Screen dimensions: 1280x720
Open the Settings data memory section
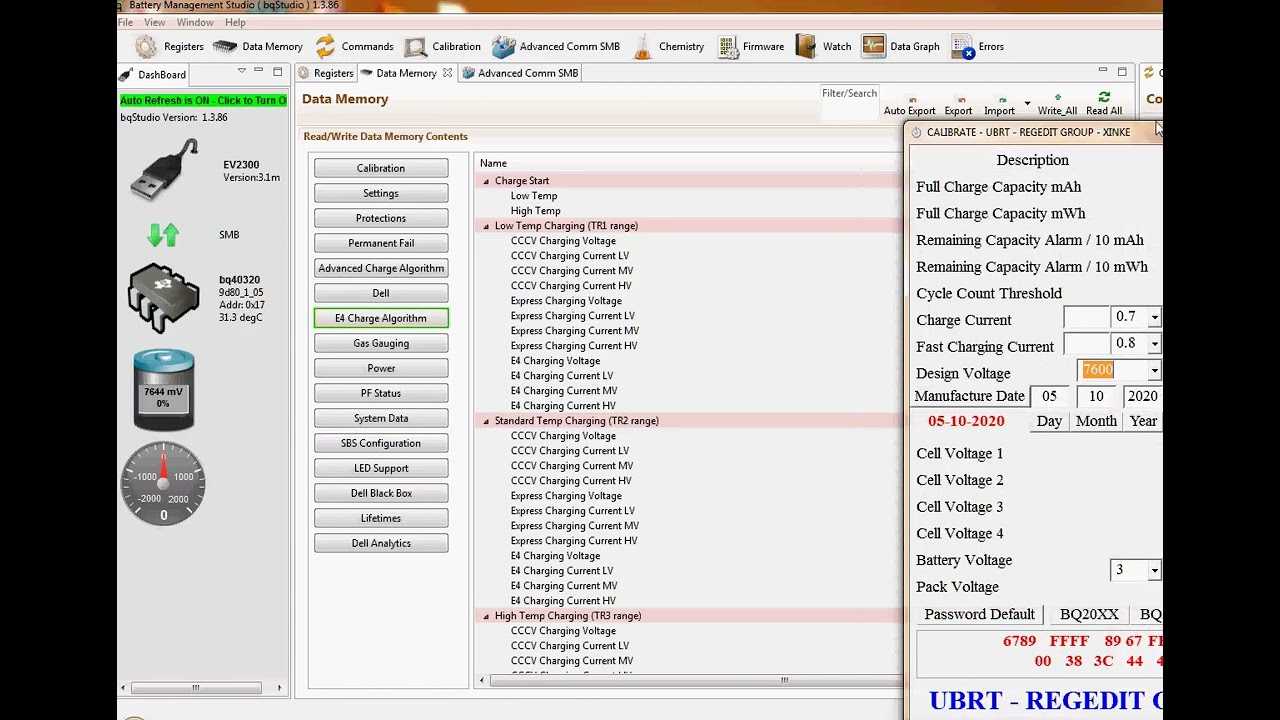point(381,193)
